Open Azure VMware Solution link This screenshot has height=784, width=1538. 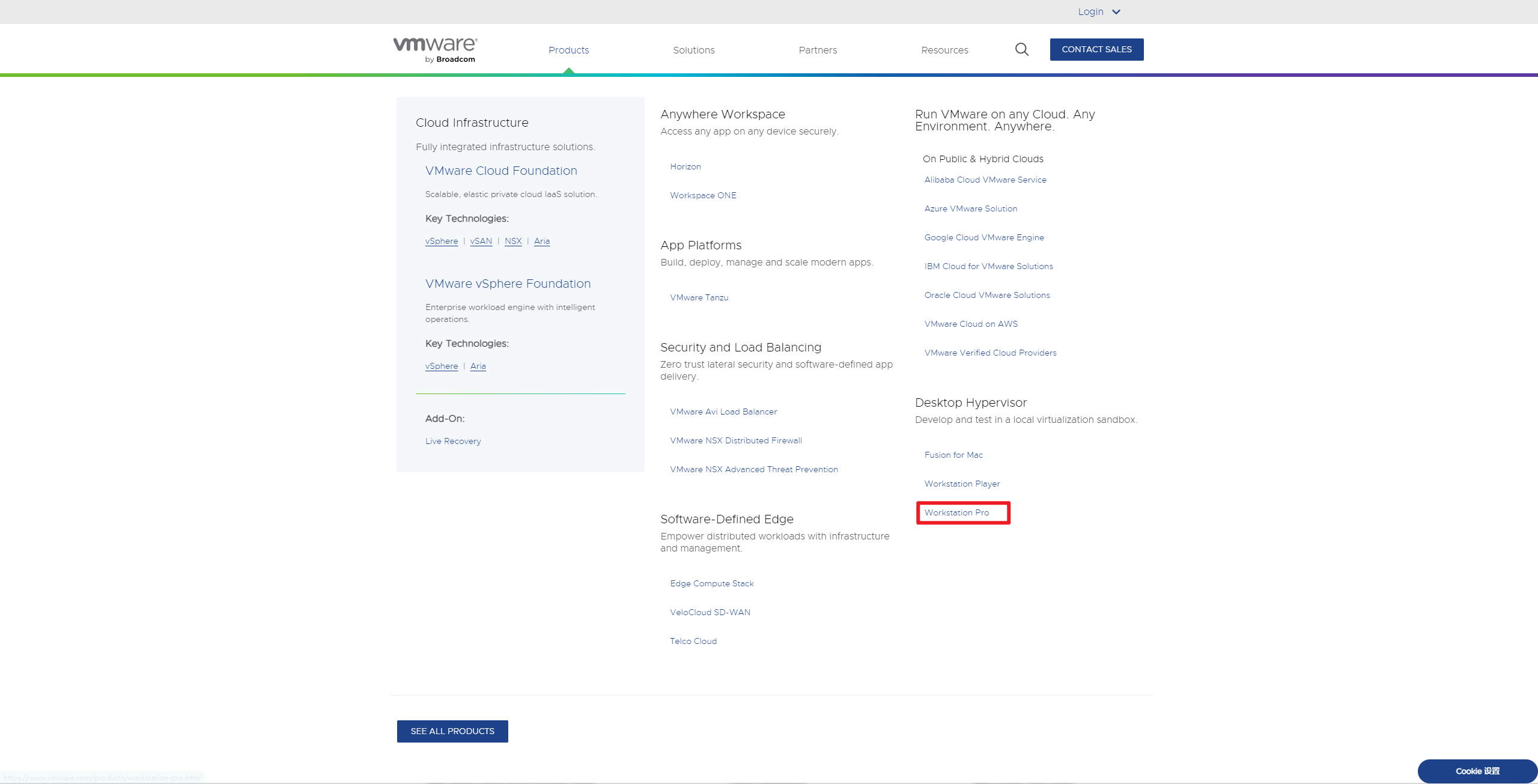971,208
